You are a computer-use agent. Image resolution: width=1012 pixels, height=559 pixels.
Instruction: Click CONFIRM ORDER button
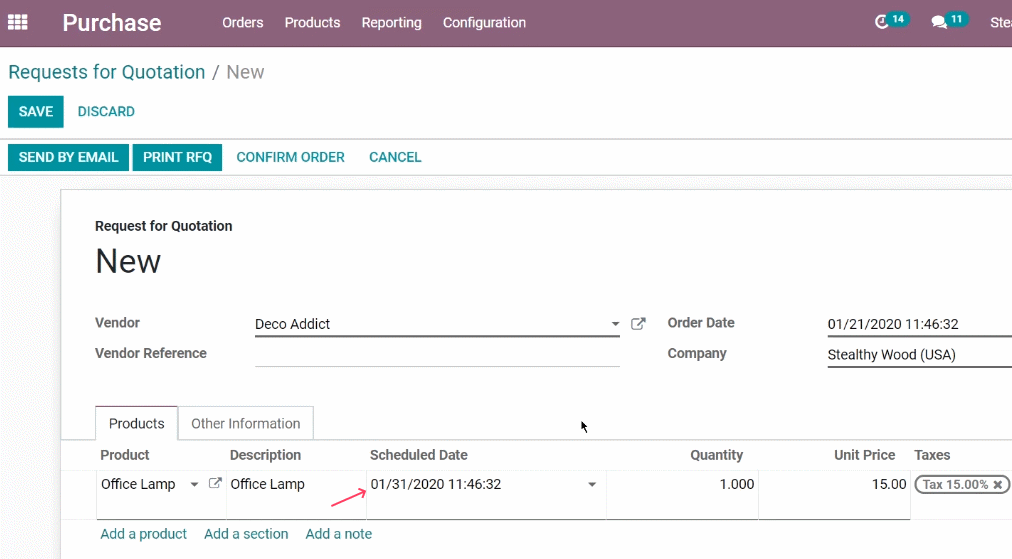pos(290,158)
